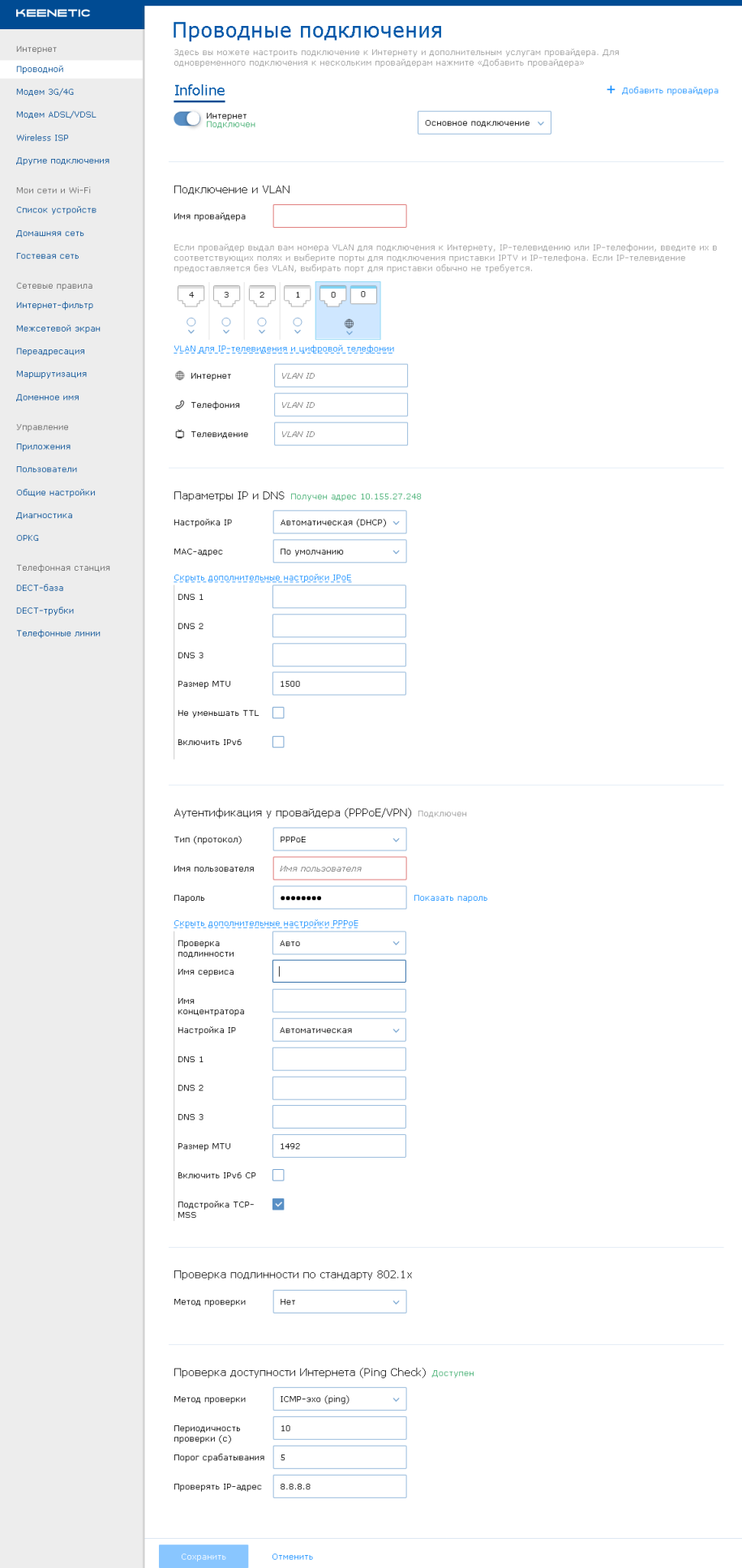Select the SFP port 0 icon
The width and height of the screenshot is (742, 1568).
pyautogui.click(x=363, y=295)
